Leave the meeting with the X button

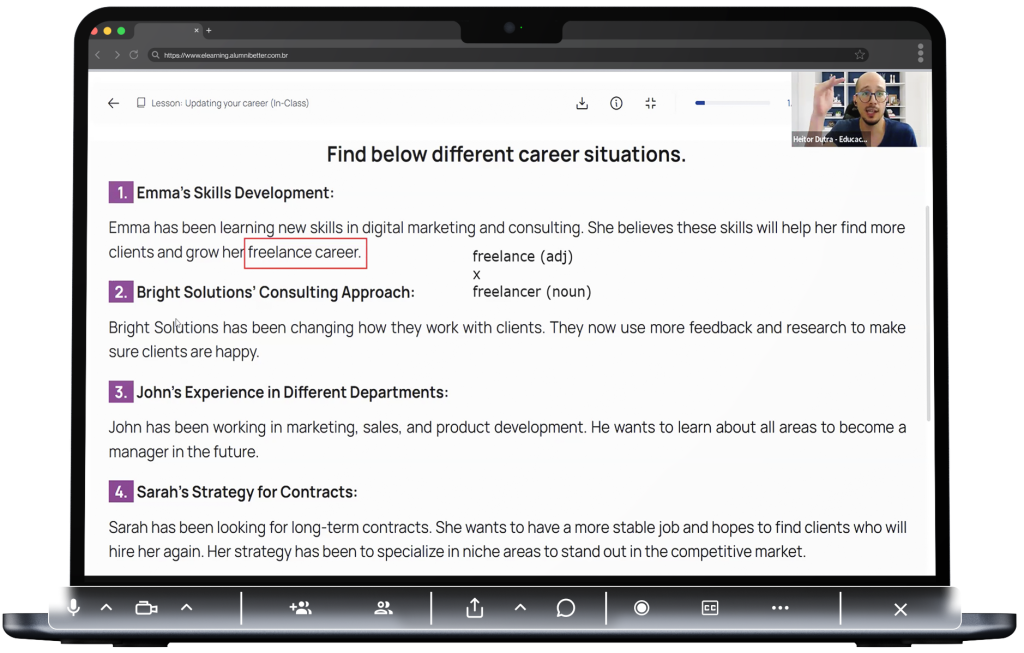[x=900, y=609]
